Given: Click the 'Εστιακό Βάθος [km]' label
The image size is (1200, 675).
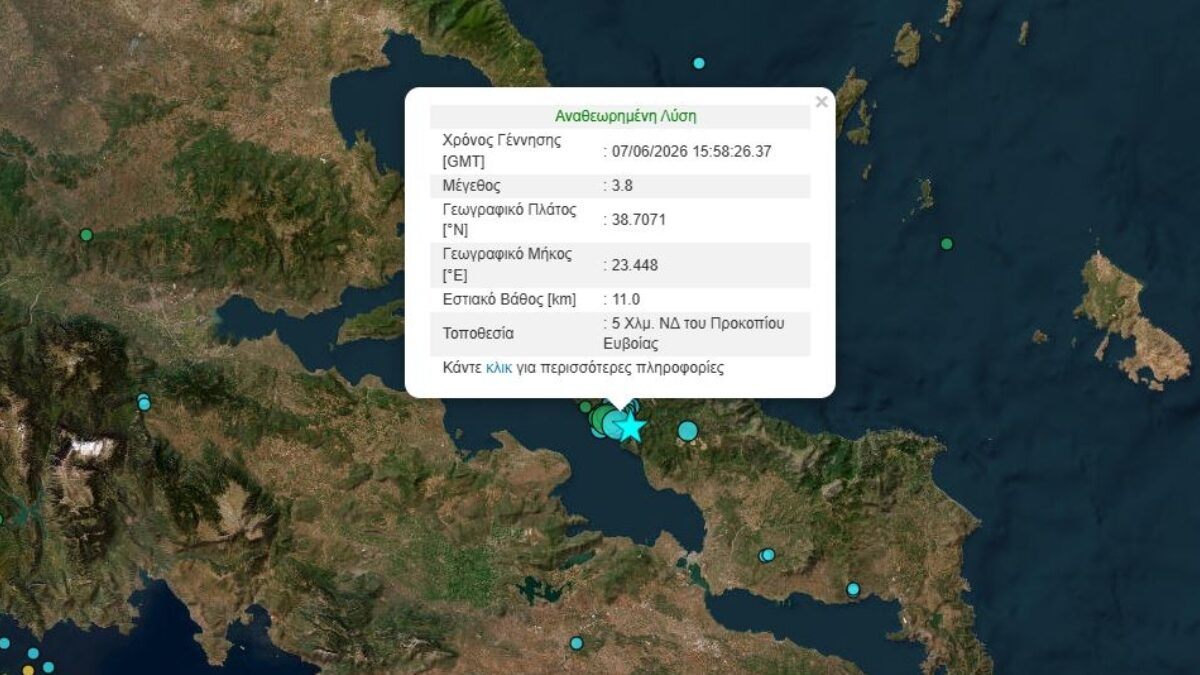Looking at the screenshot, I should tap(509, 299).
